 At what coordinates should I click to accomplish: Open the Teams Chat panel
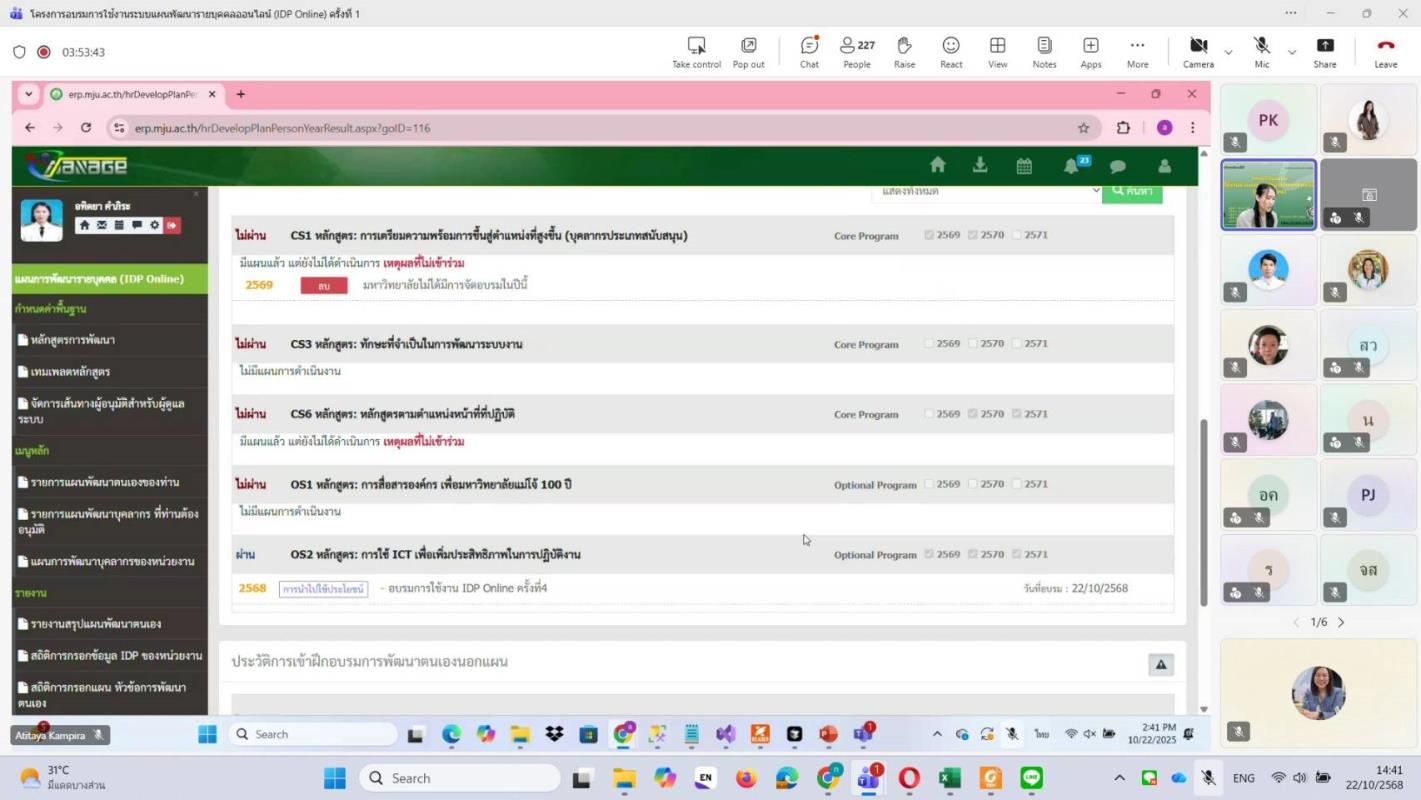tap(809, 52)
